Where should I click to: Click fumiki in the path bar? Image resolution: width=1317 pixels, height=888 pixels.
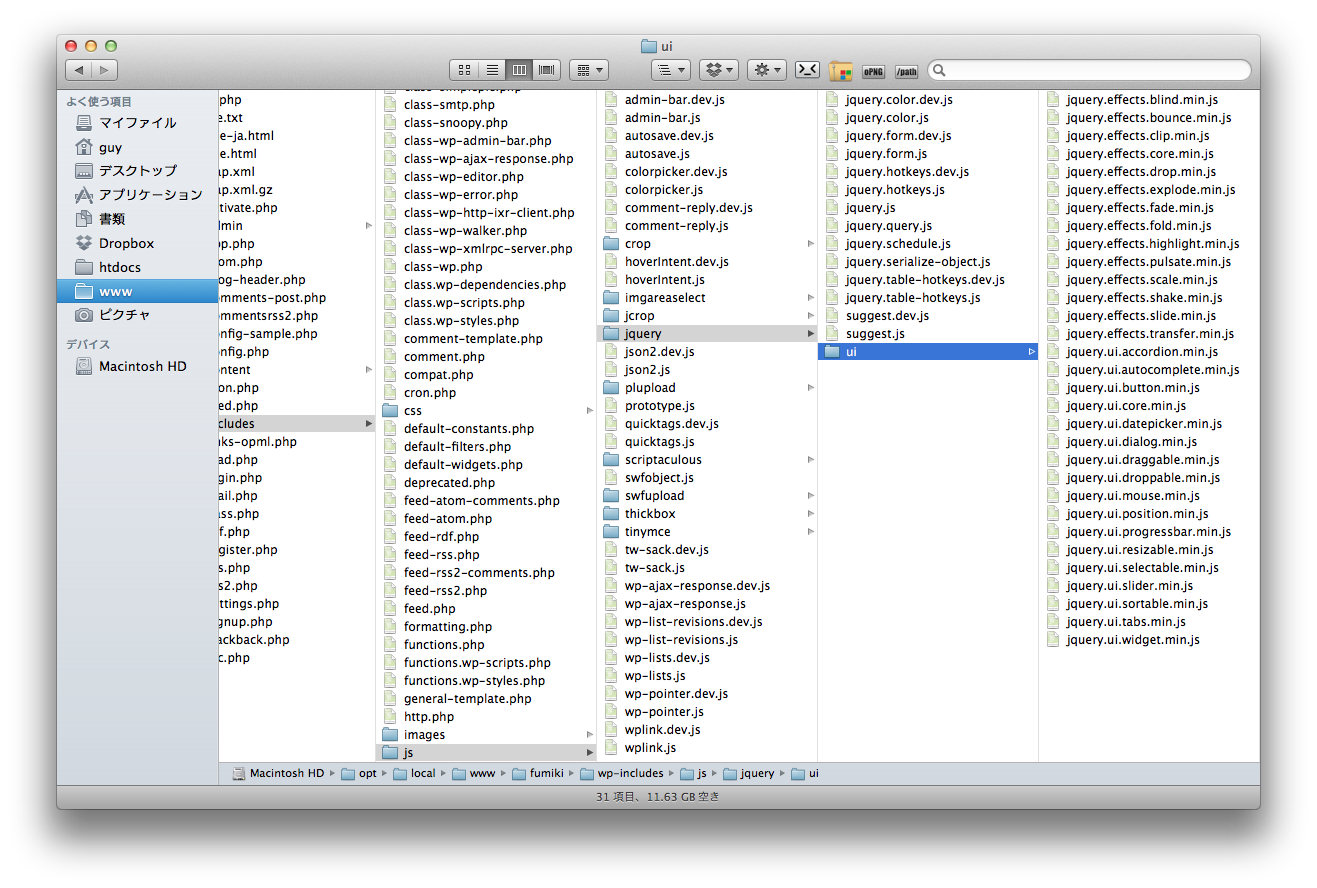tap(546, 773)
